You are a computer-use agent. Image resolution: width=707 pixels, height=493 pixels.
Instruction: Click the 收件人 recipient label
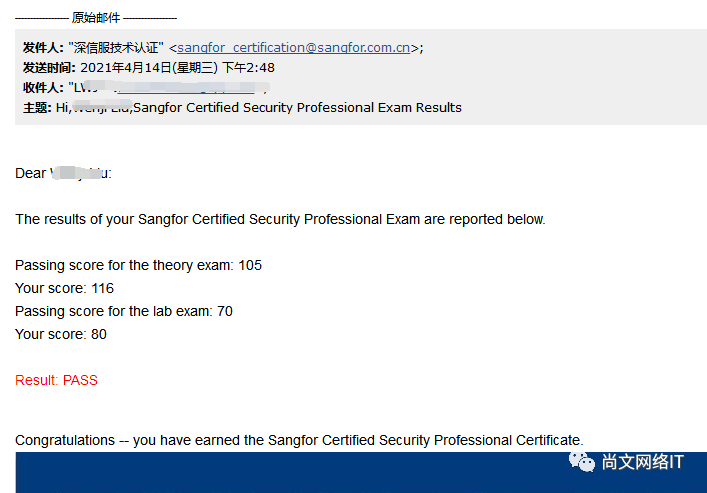[x=43, y=88]
